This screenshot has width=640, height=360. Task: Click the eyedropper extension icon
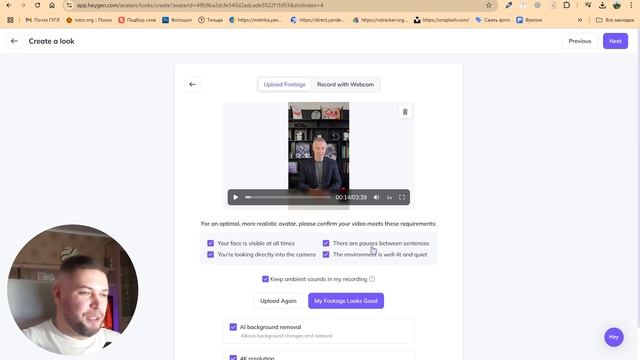coord(509,5)
